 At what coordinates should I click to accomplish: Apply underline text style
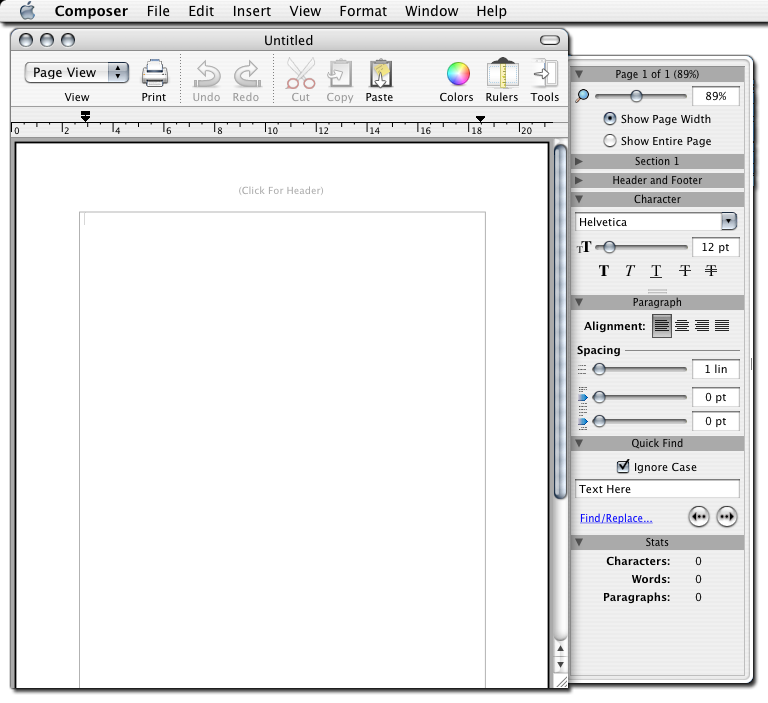[656, 270]
